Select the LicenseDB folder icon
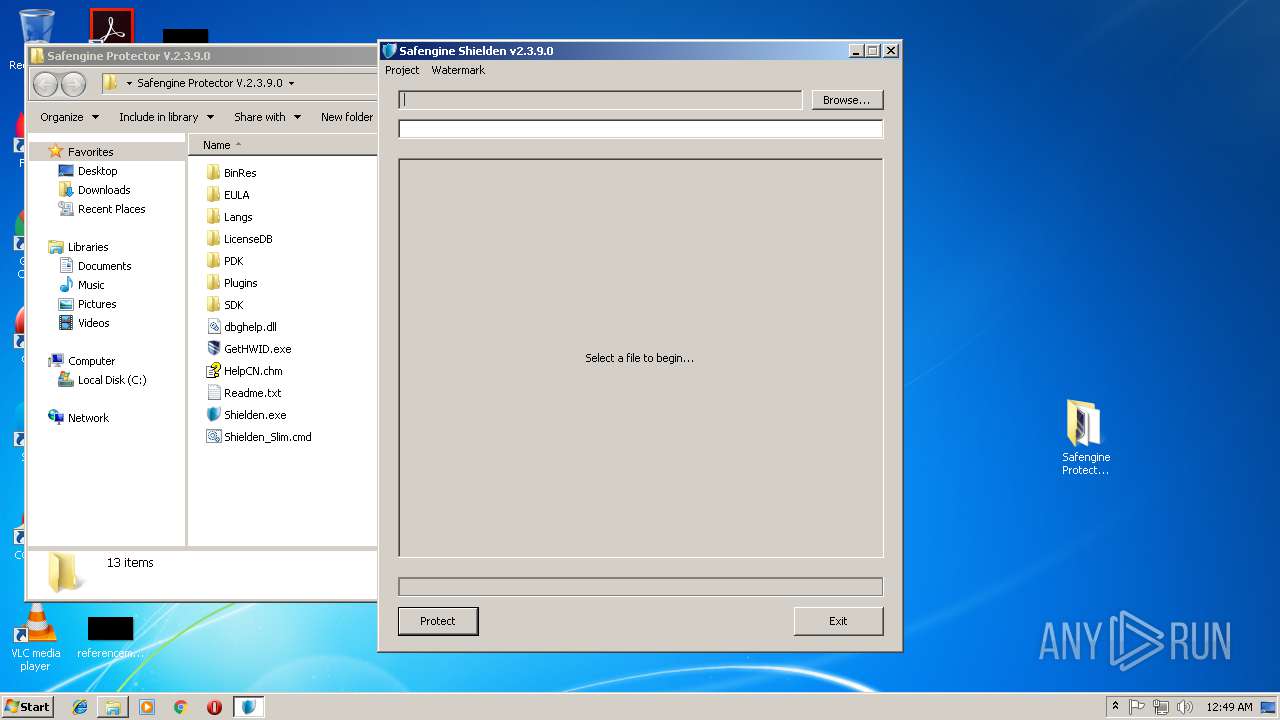This screenshot has width=1280, height=720. [213, 239]
